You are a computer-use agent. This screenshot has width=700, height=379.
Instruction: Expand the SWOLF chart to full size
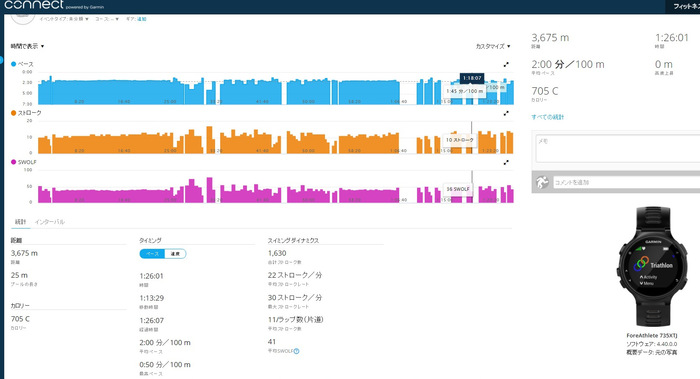(506, 162)
